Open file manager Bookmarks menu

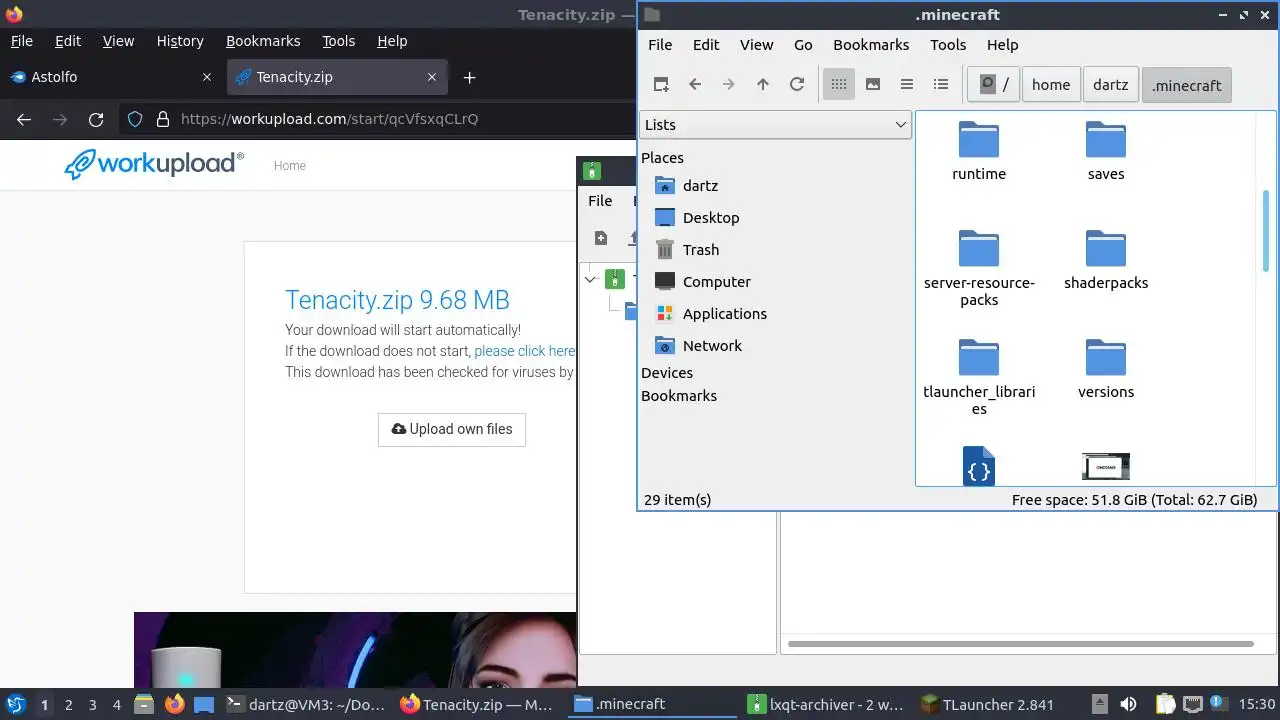coord(871,45)
